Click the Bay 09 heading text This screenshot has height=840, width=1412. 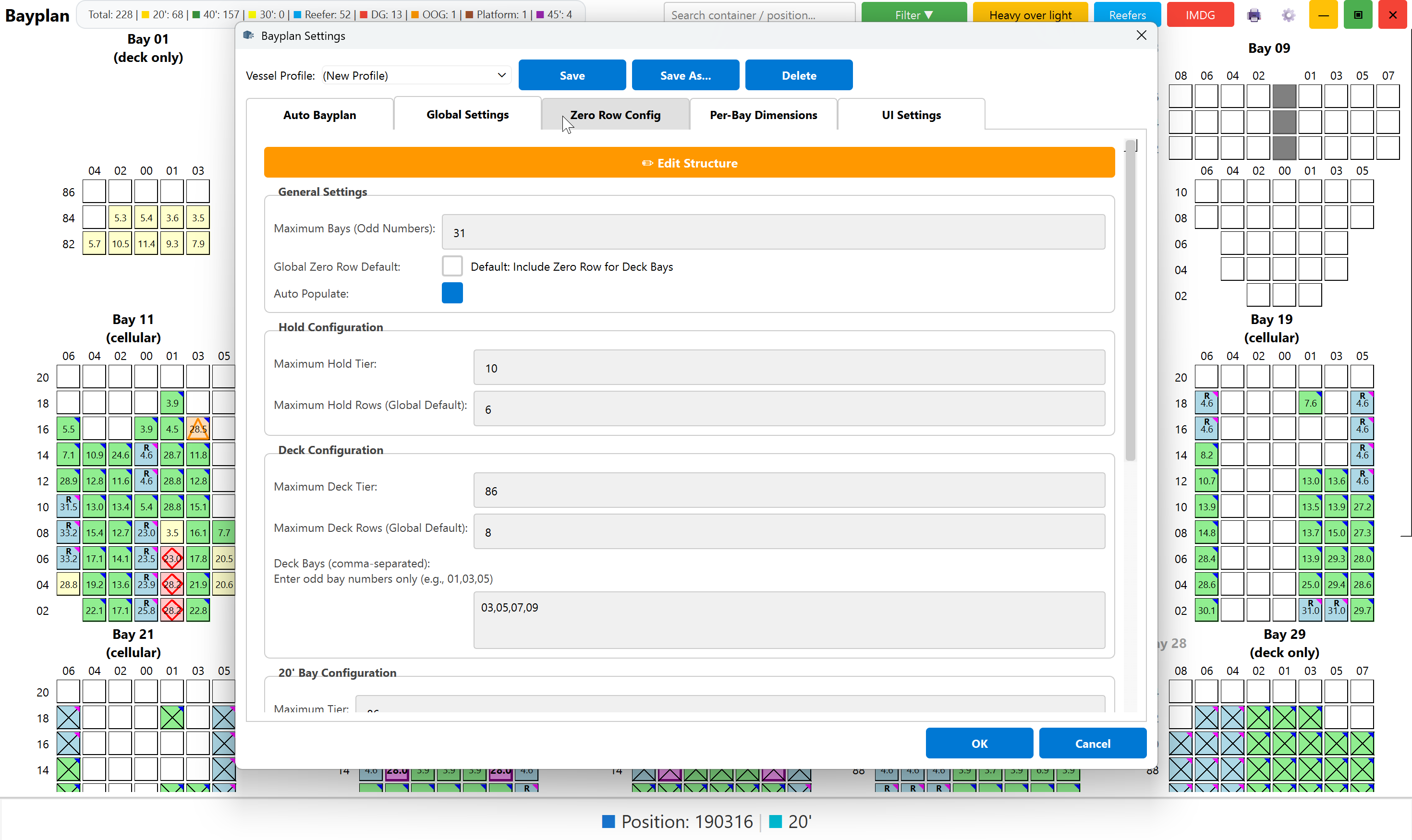1269,48
